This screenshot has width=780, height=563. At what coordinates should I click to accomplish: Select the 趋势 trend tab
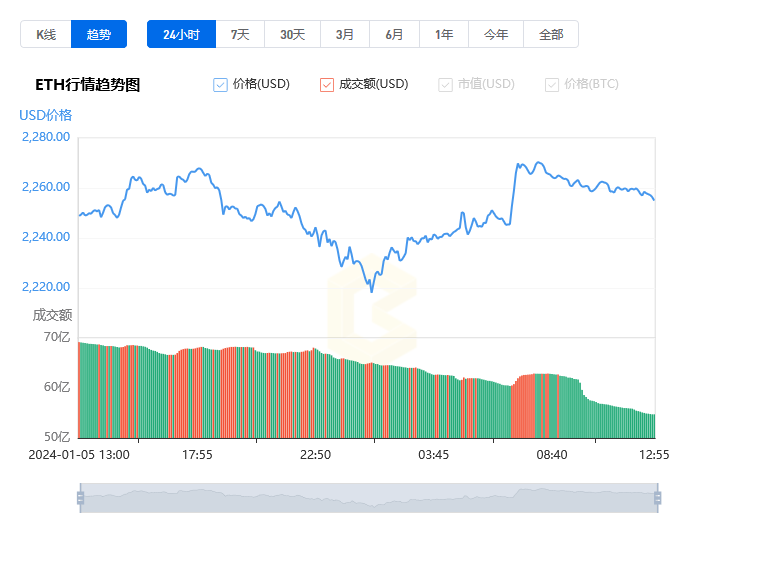coord(99,34)
